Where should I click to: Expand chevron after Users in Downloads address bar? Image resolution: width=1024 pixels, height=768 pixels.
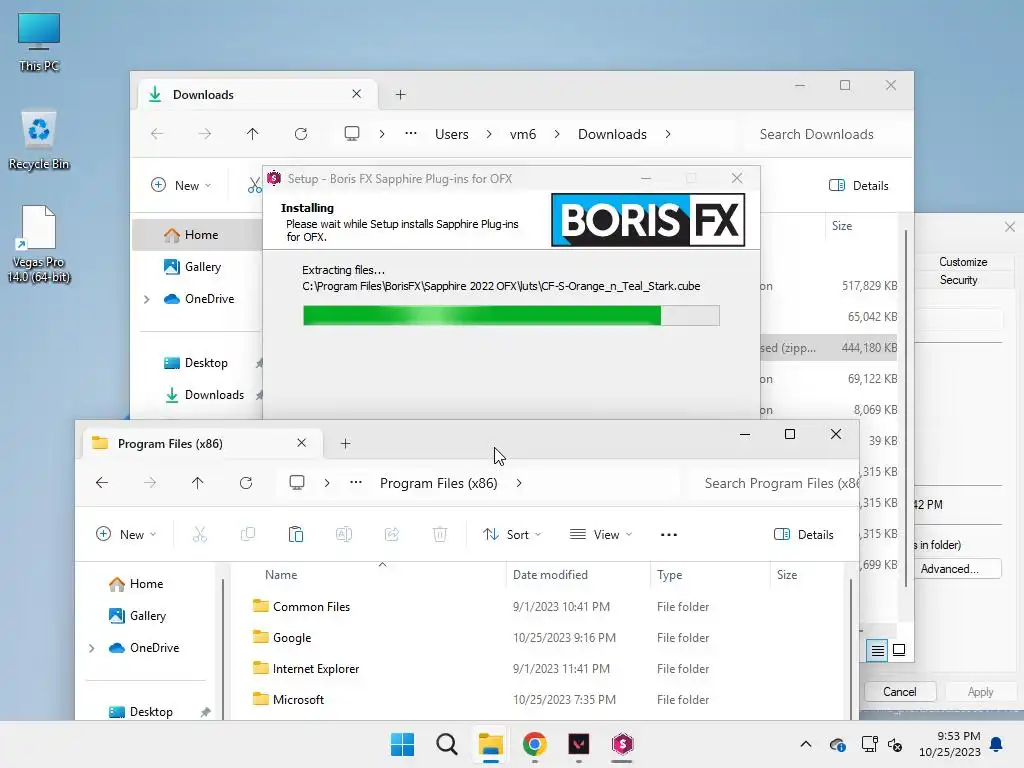pos(489,134)
